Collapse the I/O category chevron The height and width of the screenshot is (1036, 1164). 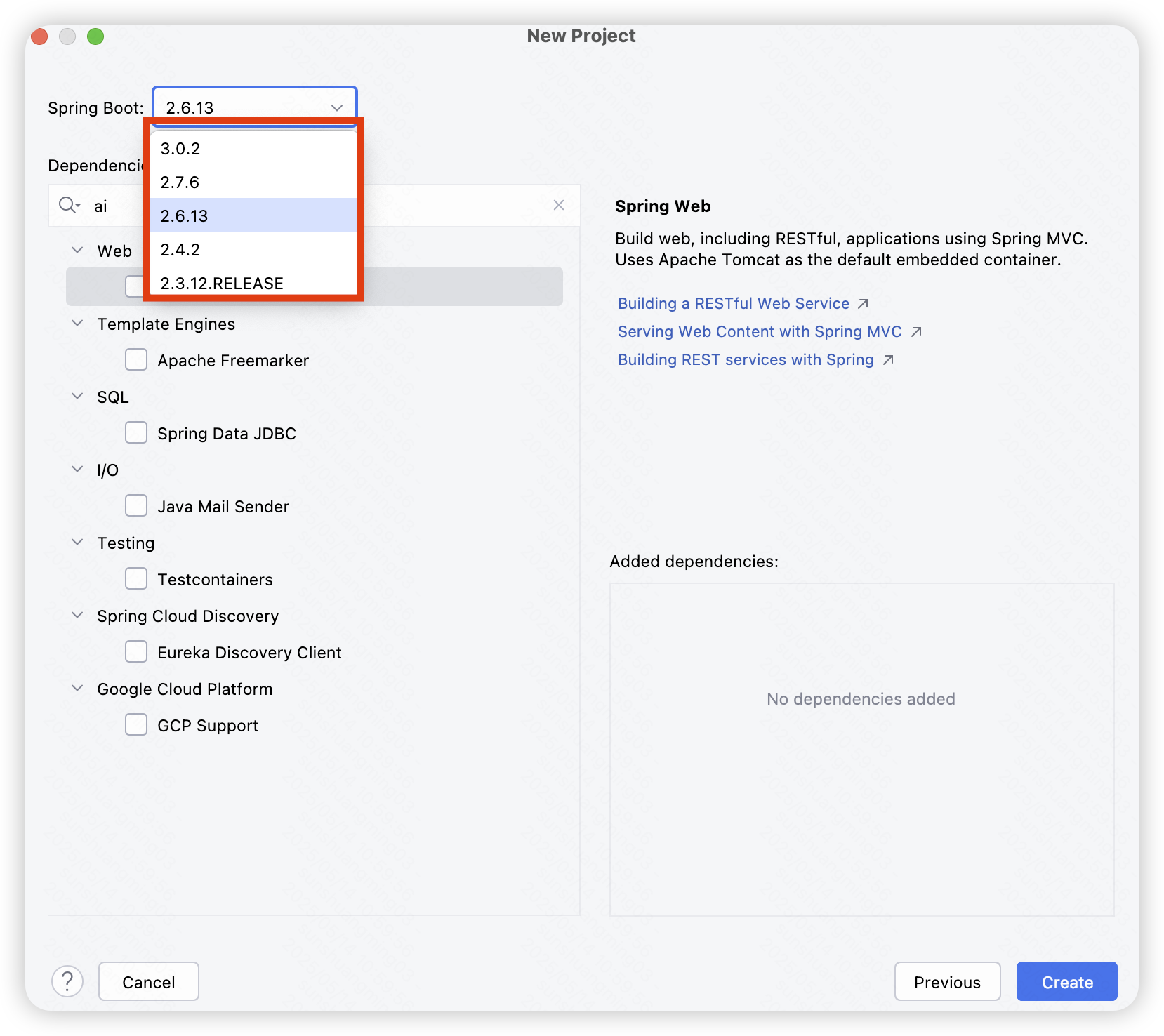(x=77, y=469)
